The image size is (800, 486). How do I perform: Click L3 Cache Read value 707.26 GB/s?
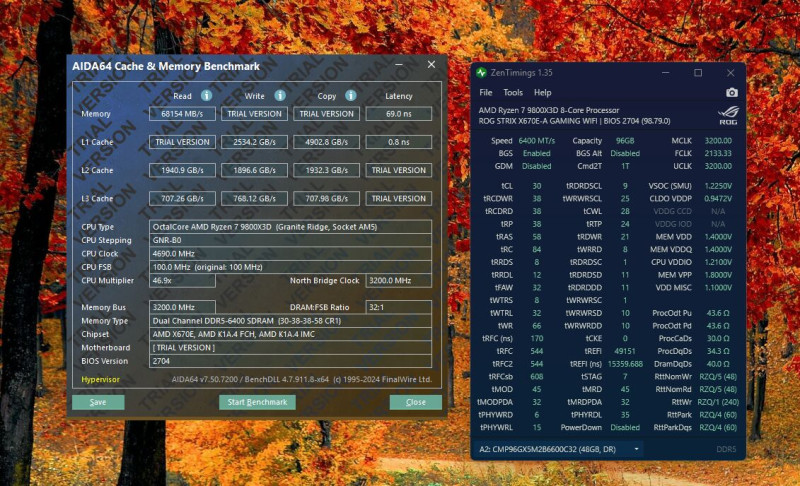(x=182, y=198)
